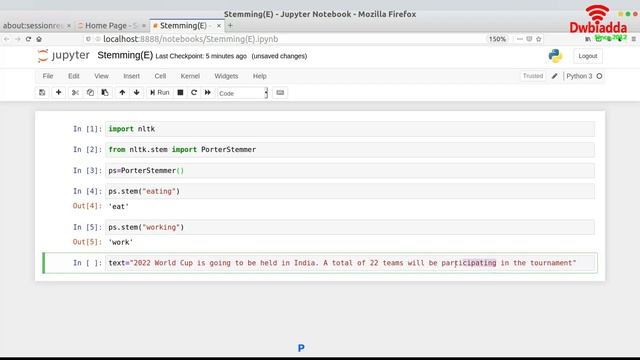Save notebook with the floppy disk icon
Viewport: 640px width, 360px height.
(42, 93)
